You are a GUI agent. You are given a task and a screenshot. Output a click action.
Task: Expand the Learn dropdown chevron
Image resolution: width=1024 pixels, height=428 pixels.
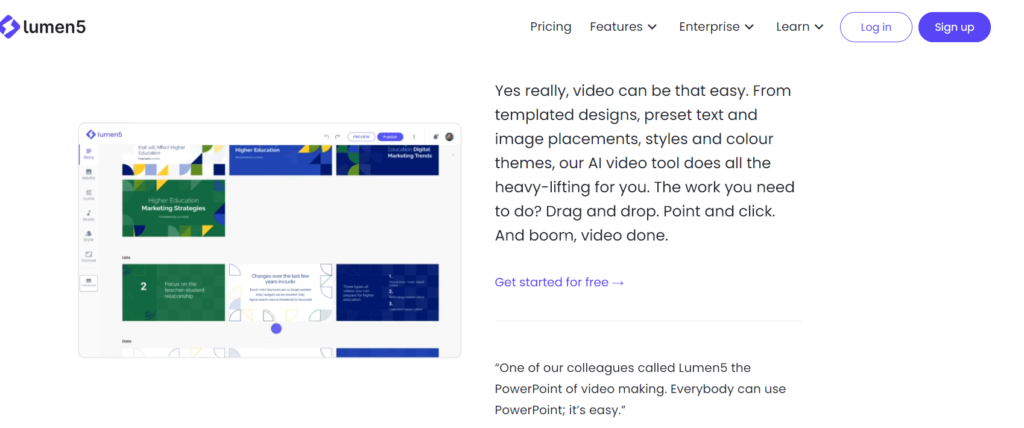(819, 27)
